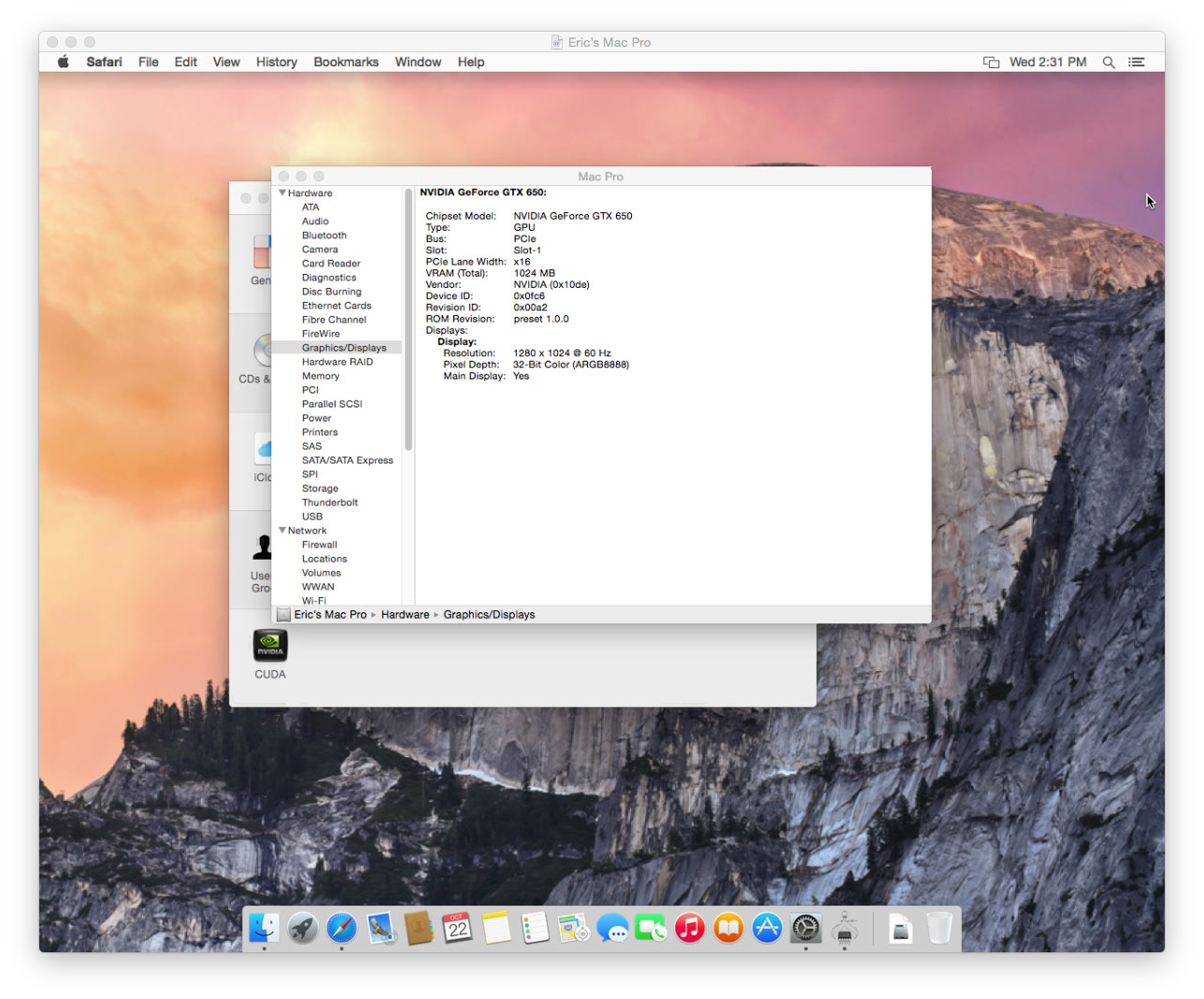Open the Window menu
This screenshot has height=999, width=1204.
pyautogui.click(x=418, y=62)
